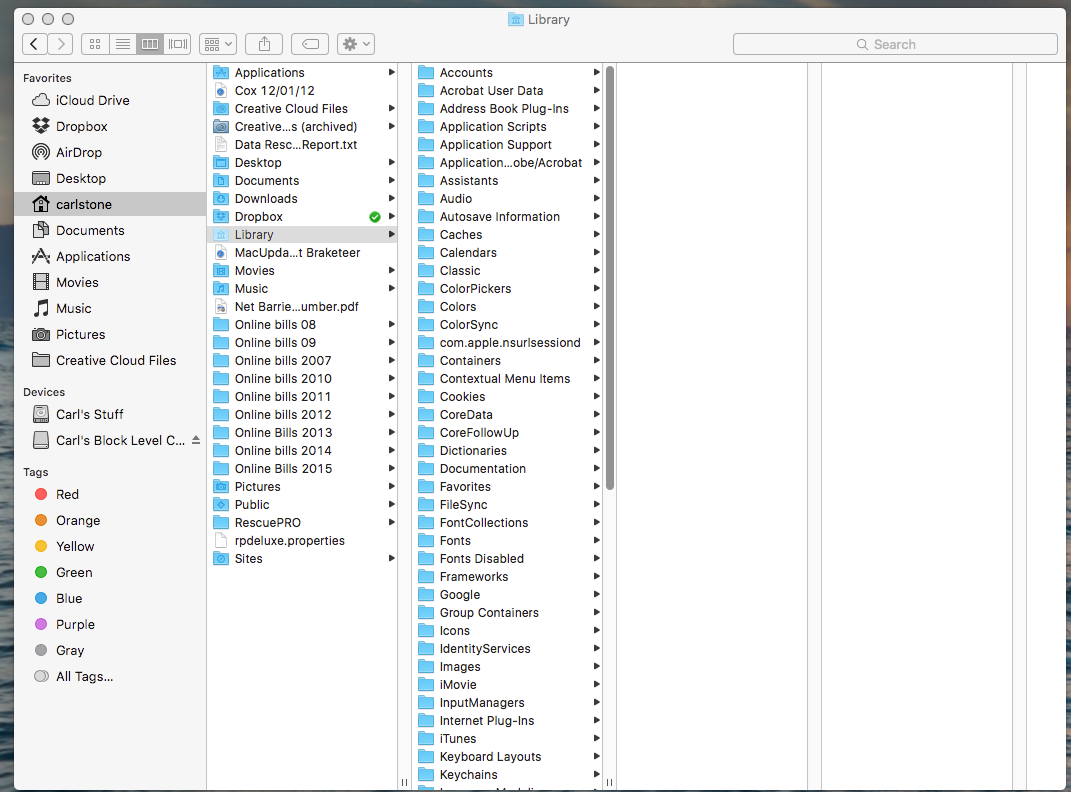This screenshot has height=792, width=1071.
Task: Open Dropbox in the sidebar
Action: pos(110,126)
